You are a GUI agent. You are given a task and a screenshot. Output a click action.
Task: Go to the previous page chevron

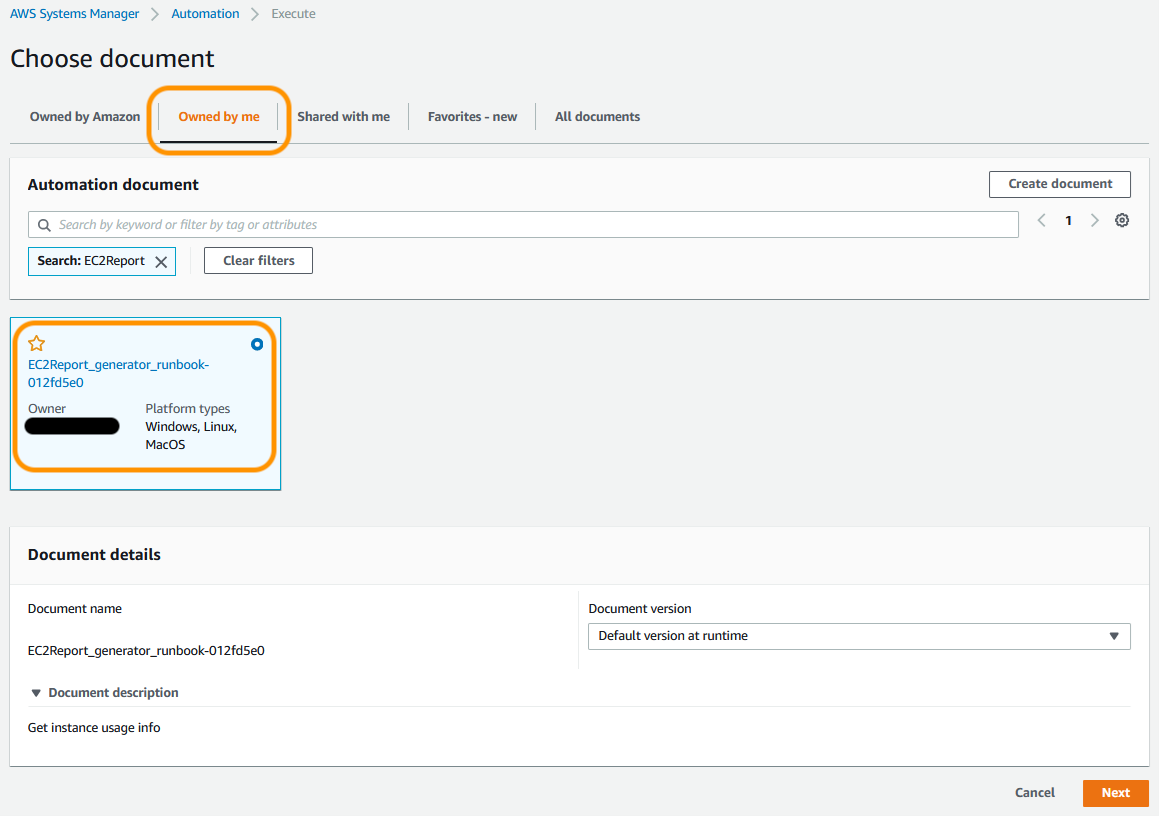coord(1041,219)
